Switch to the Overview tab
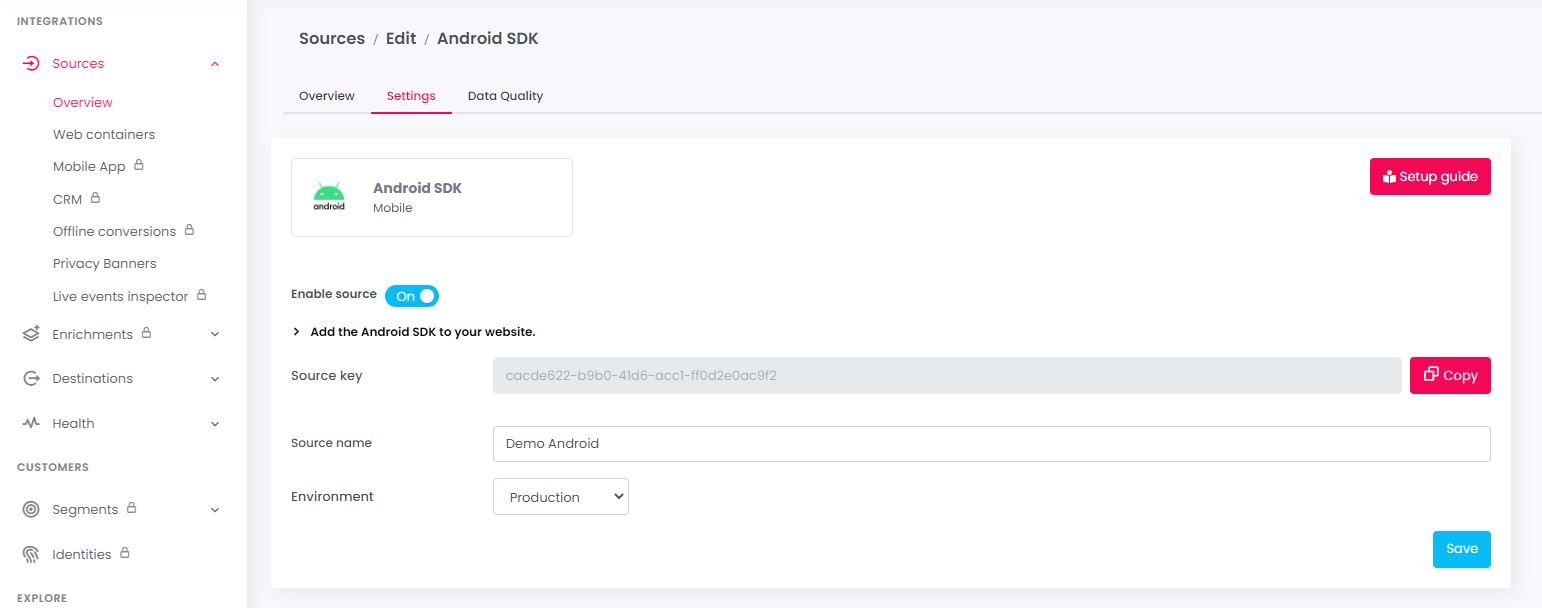 pyautogui.click(x=327, y=96)
